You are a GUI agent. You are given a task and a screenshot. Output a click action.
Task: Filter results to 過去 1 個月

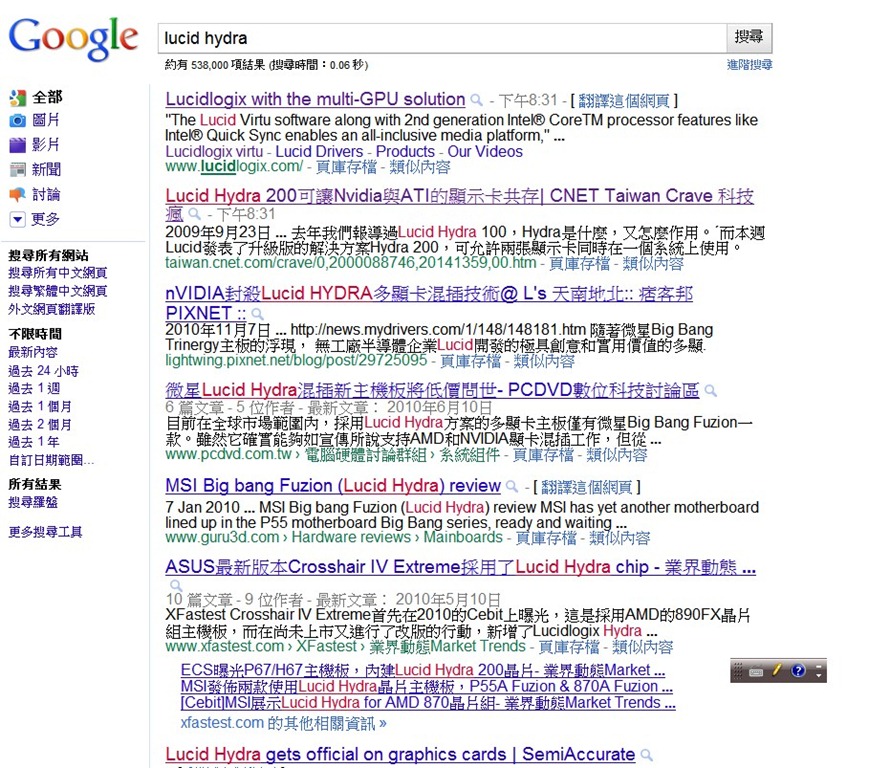[x=40, y=407]
